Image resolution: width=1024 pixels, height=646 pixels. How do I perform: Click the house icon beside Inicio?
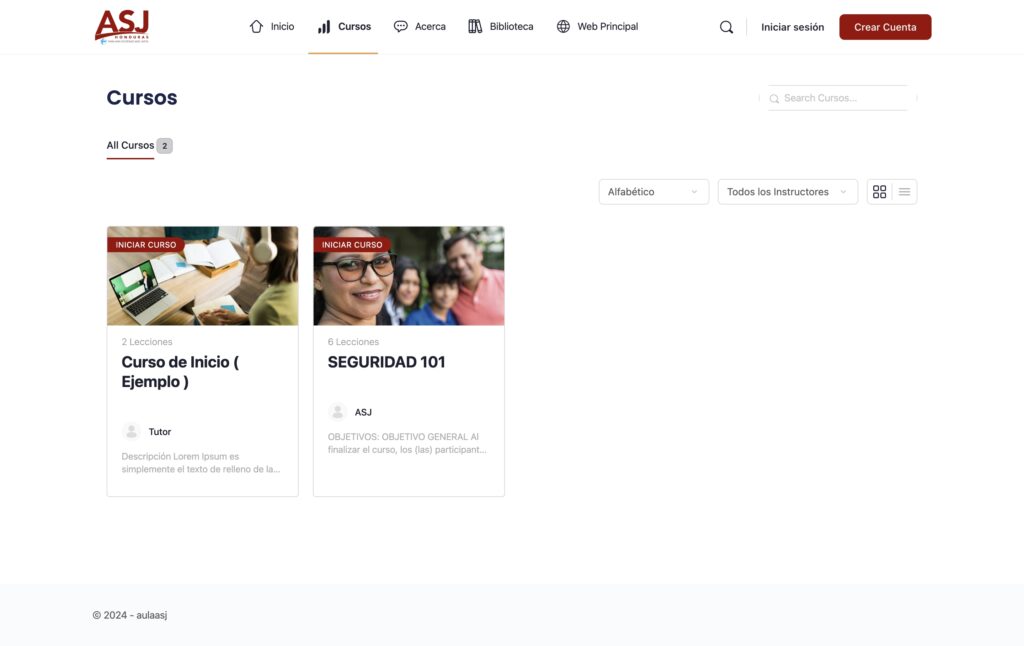click(x=256, y=27)
